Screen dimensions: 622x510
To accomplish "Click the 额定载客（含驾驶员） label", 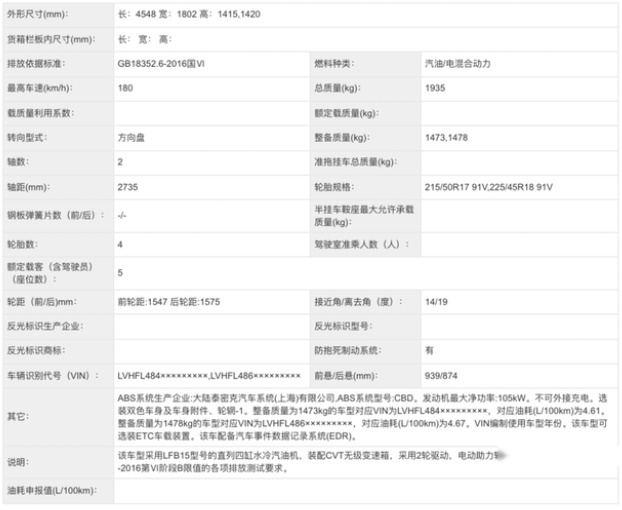I will [x=50, y=273].
